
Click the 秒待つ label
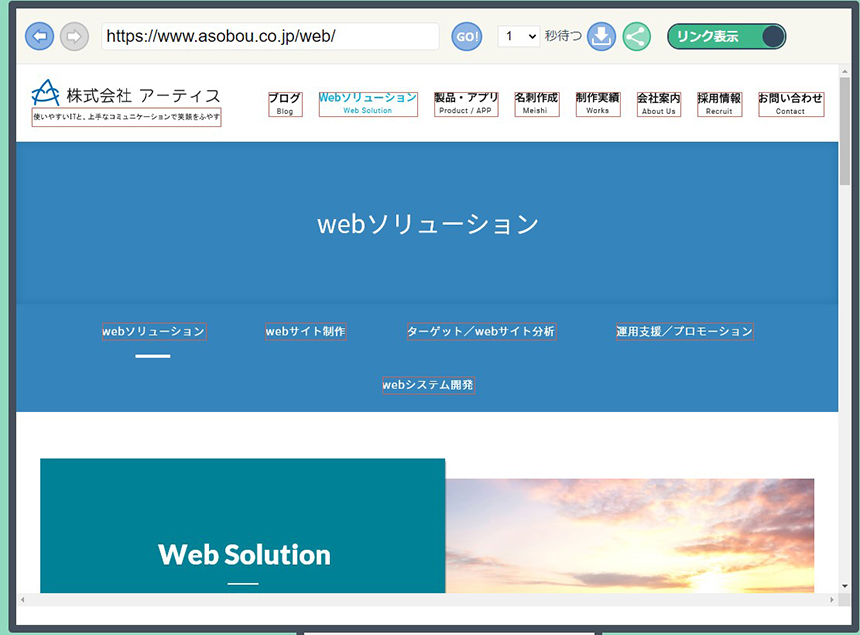click(x=563, y=36)
